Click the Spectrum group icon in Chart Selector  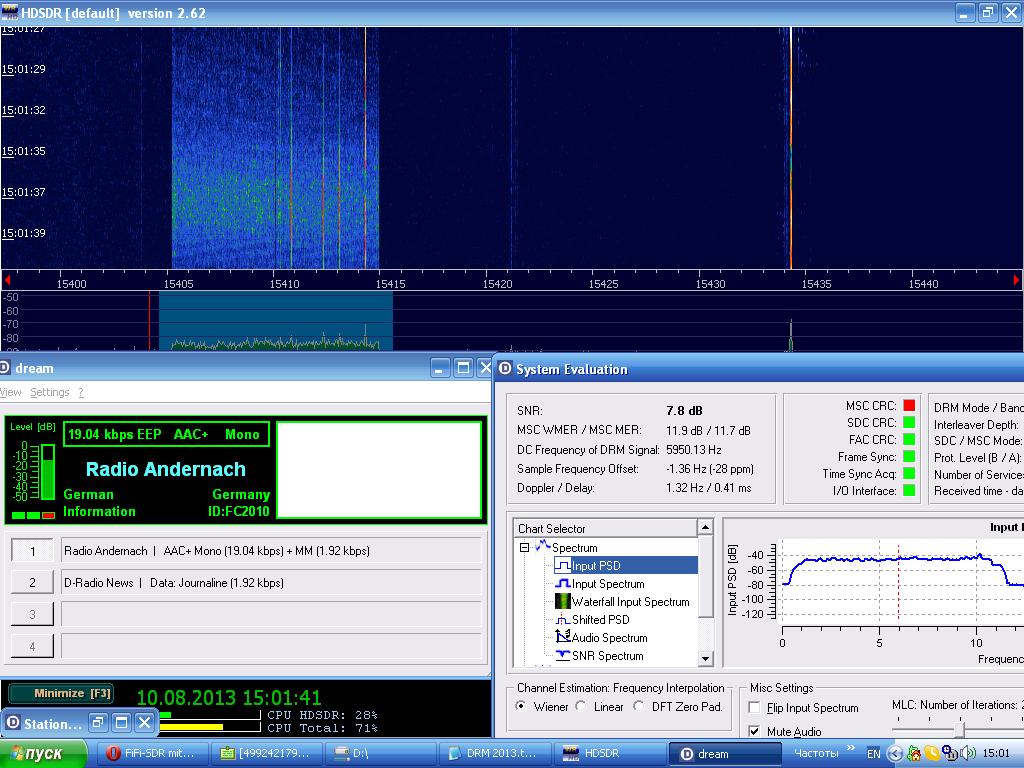coord(542,546)
